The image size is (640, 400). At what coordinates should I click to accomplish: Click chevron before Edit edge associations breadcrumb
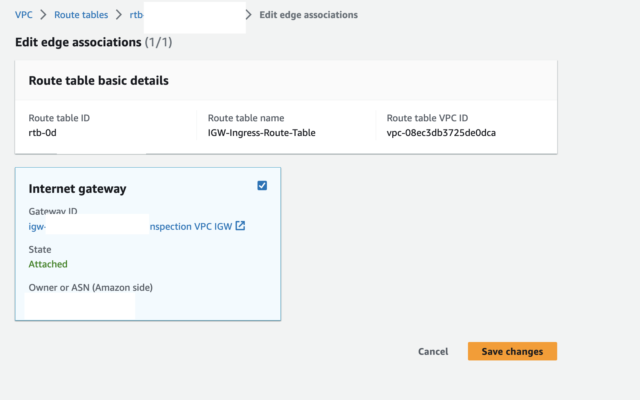[249, 15]
